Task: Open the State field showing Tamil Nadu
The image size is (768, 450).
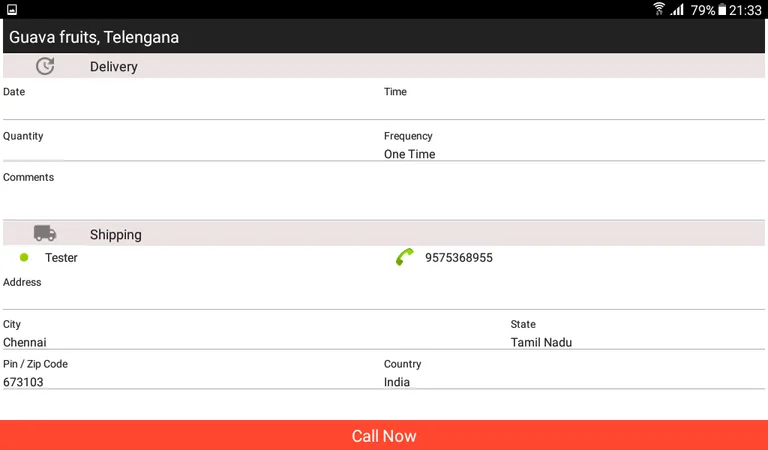Action: click(636, 342)
